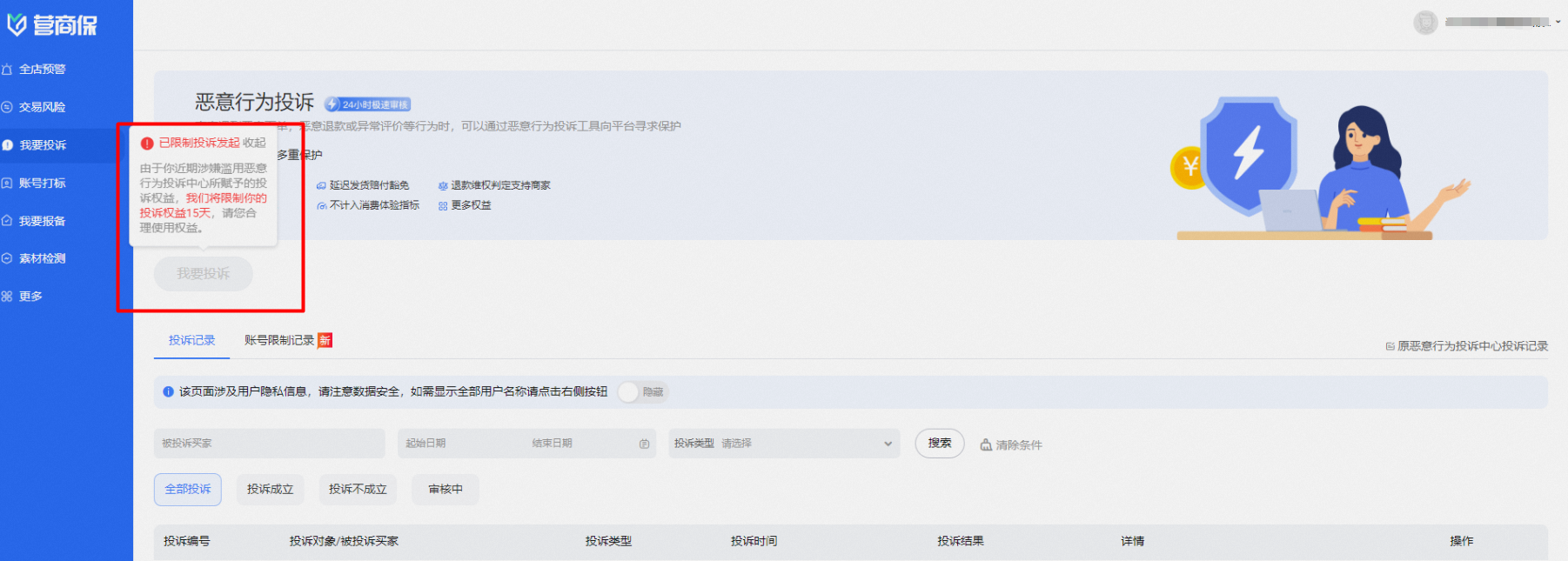Image resolution: width=1568 pixels, height=561 pixels.
Task: Open 全店预警 menu item
Action: coord(43,70)
